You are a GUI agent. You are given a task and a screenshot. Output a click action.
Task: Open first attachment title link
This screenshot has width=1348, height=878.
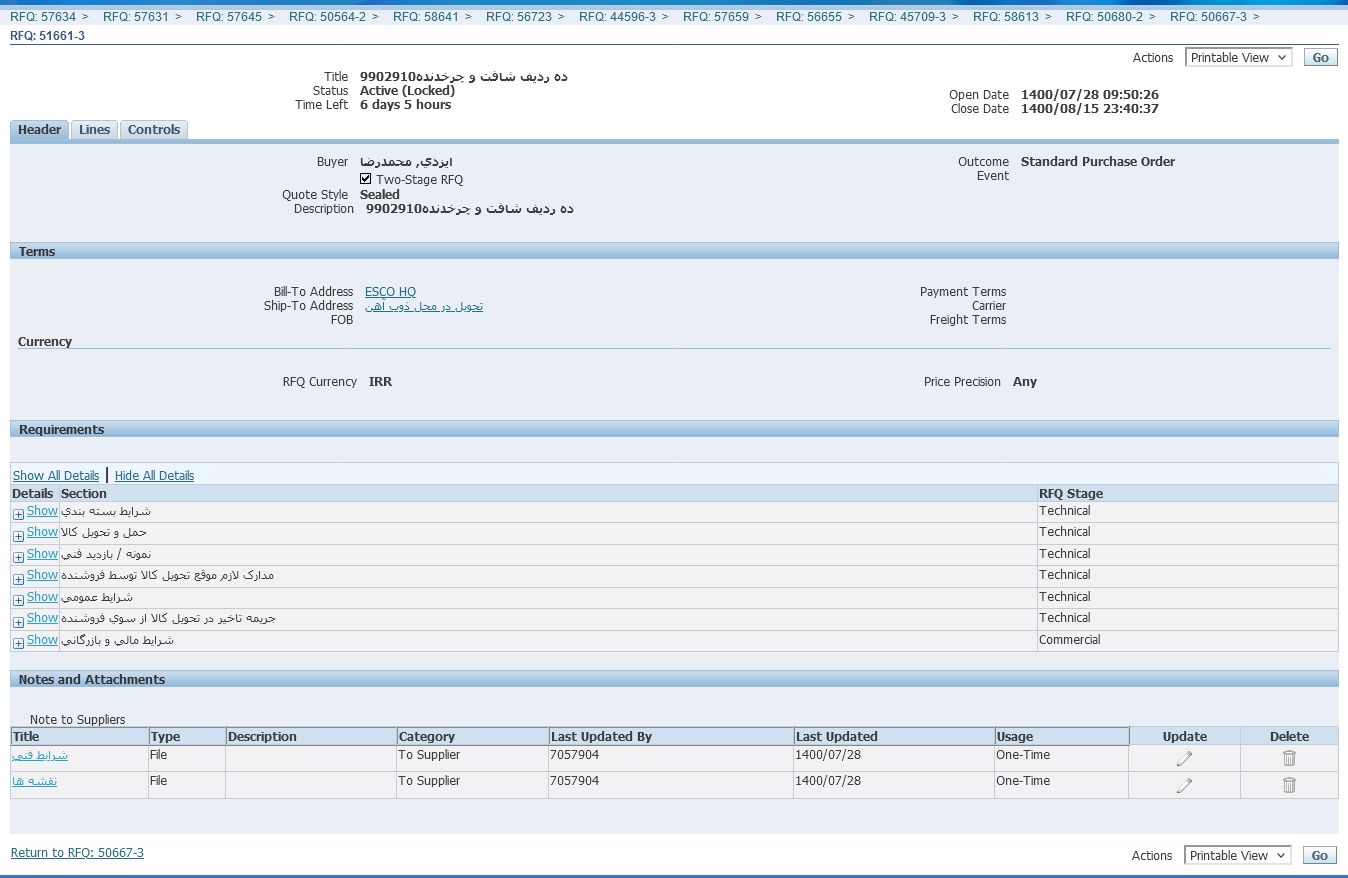coord(40,755)
